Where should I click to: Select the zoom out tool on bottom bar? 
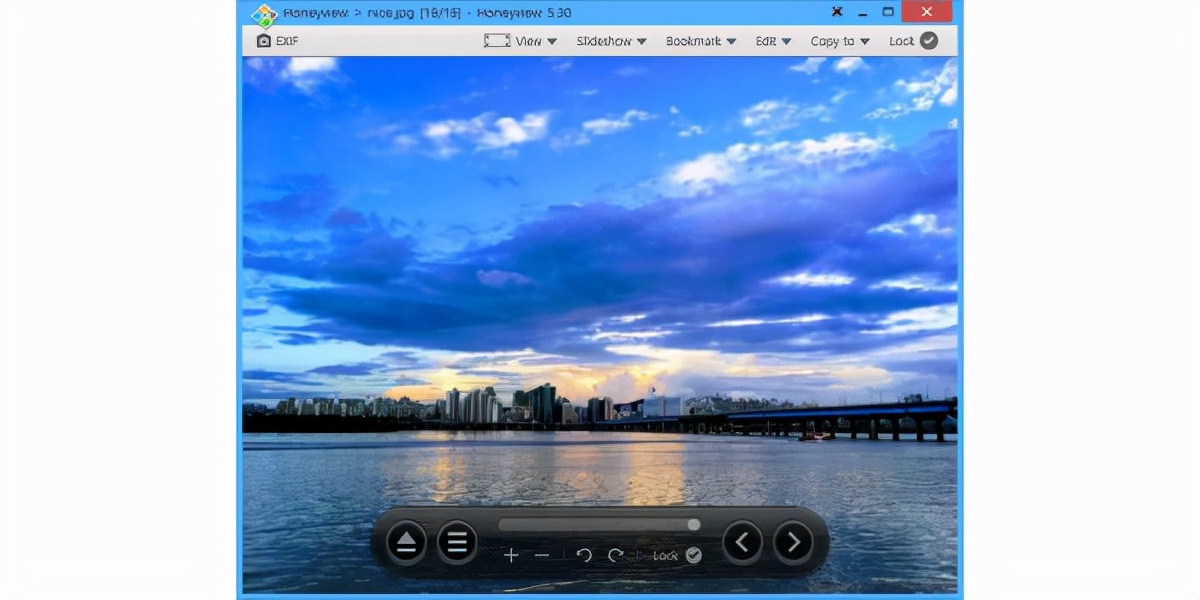click(541, 554)
